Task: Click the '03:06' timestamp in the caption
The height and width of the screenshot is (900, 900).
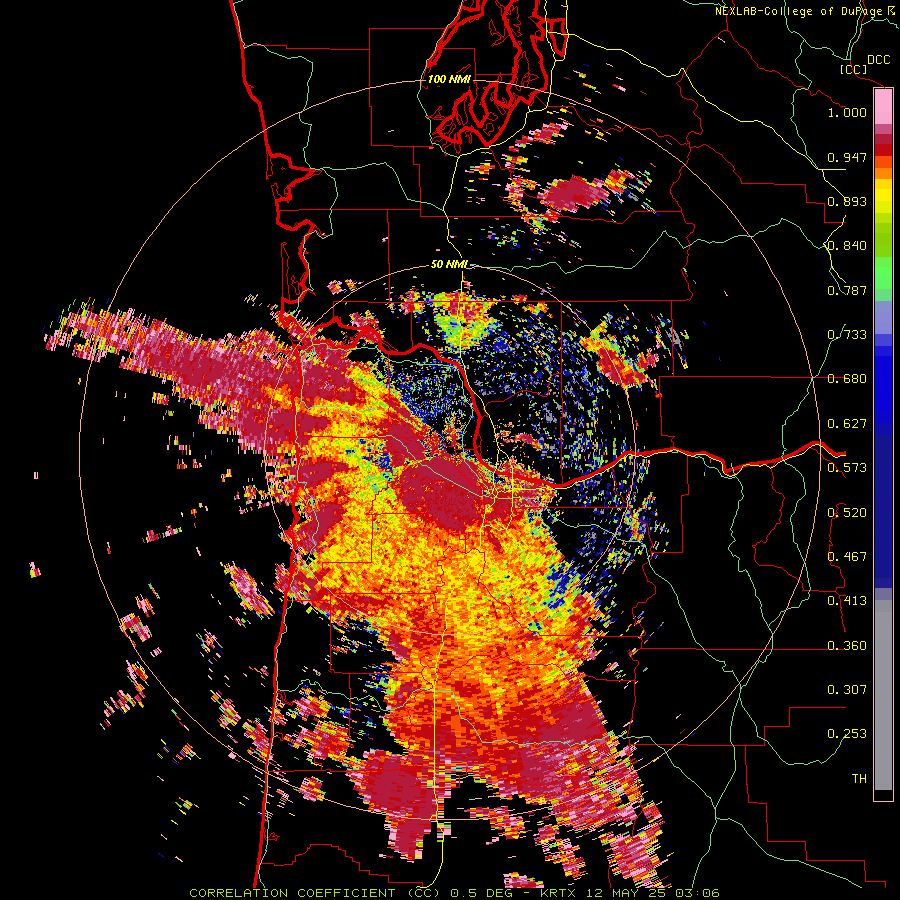Action: click(696, 893)
